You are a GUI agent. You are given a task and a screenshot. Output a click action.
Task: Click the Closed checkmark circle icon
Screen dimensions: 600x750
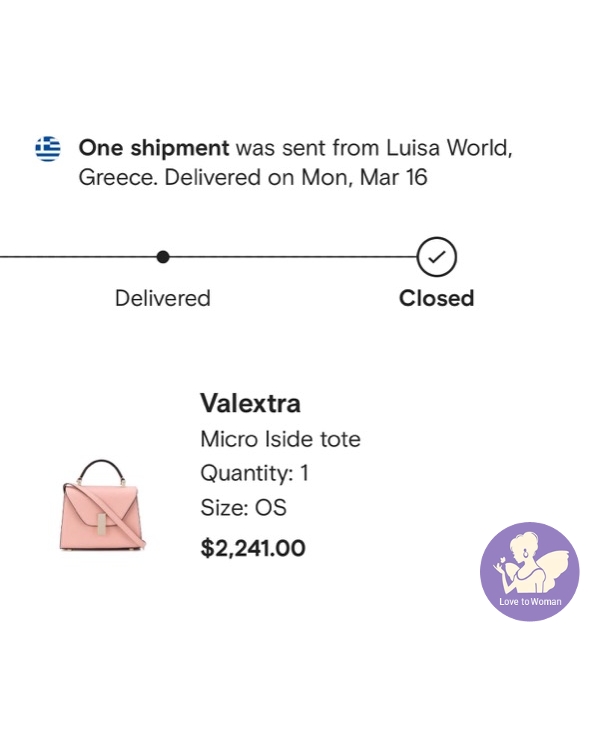(x=437, y=257)
